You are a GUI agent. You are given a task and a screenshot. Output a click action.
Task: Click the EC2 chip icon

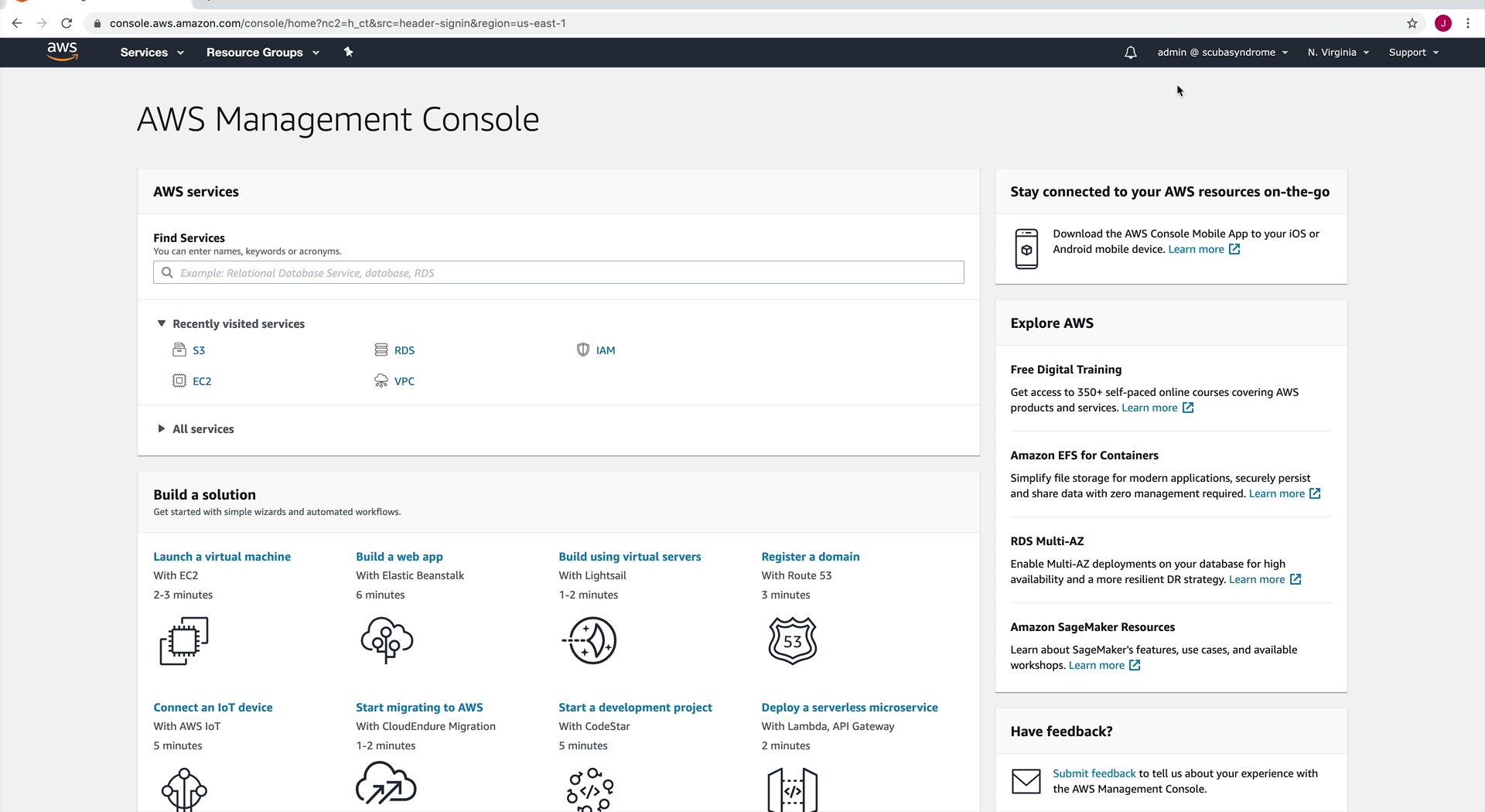click(x=179, y=380)
